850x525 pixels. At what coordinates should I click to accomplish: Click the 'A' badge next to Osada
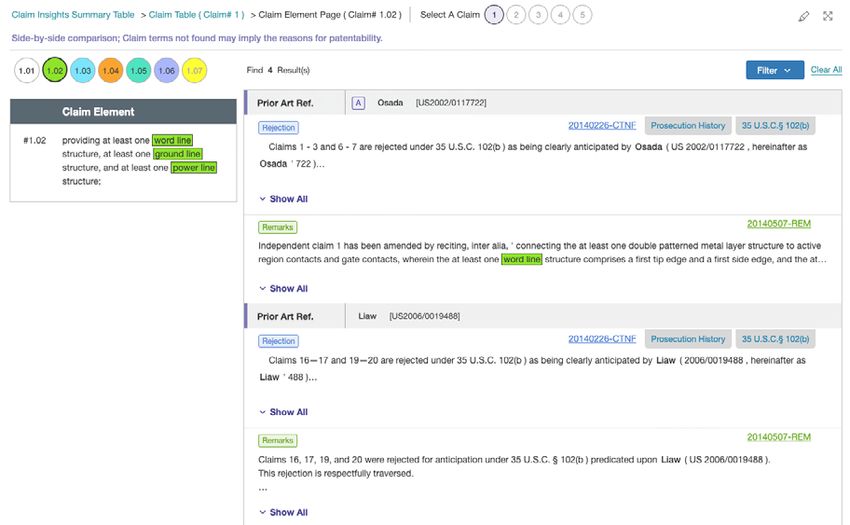pyautogui.click(x=358, y=103)
